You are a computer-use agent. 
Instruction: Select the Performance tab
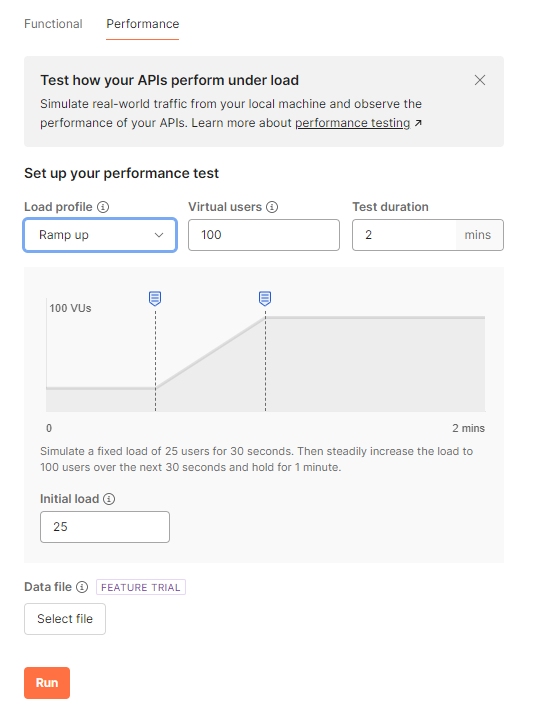142,24
